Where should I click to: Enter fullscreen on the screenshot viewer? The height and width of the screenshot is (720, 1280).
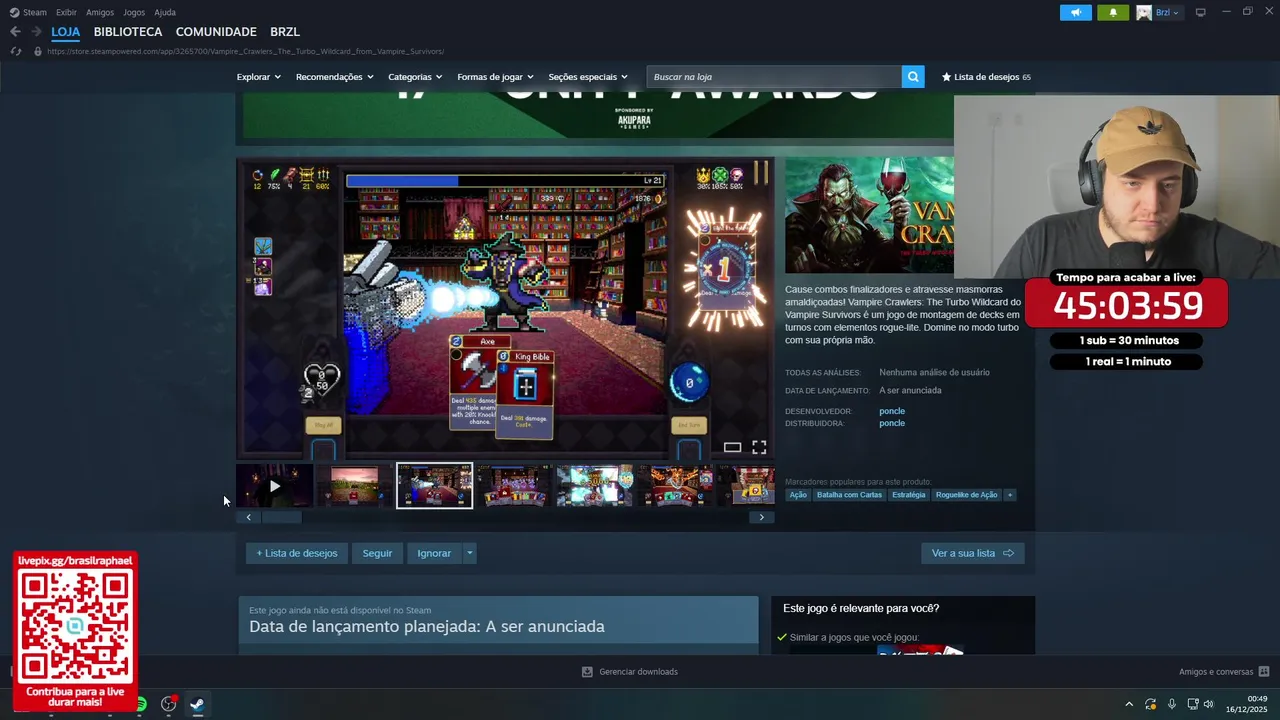pos(759,447)
